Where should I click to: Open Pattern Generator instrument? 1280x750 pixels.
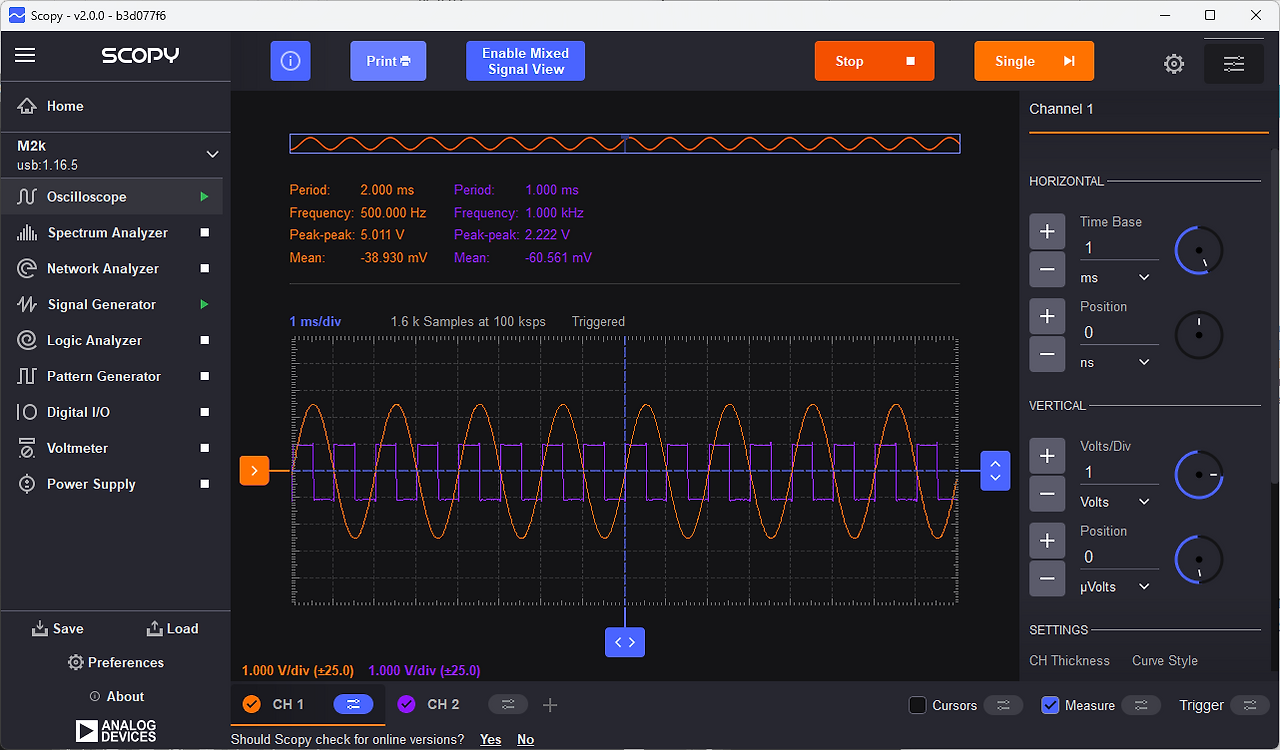(104, 377)
